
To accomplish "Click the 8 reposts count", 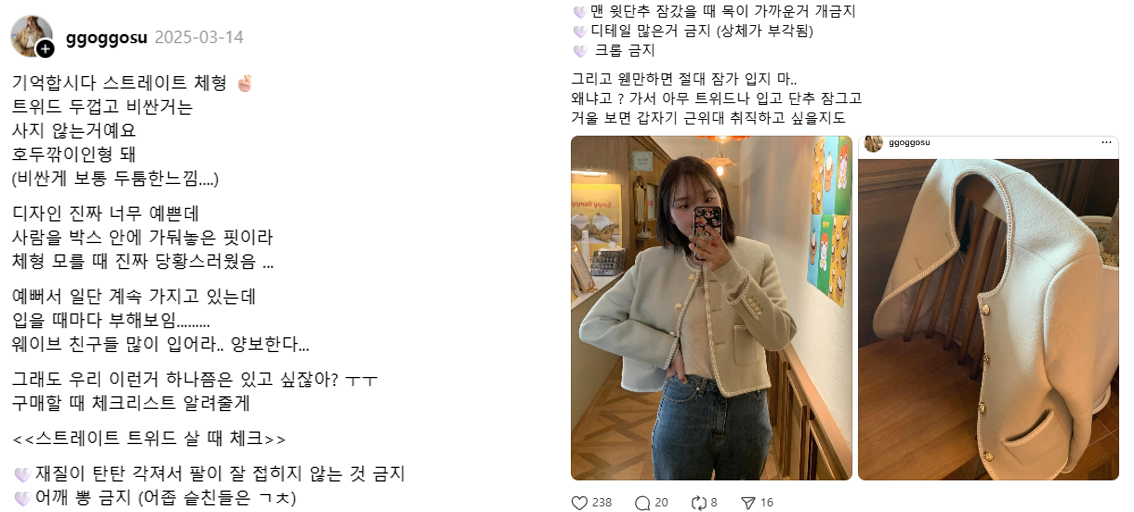I will (715, 503).
